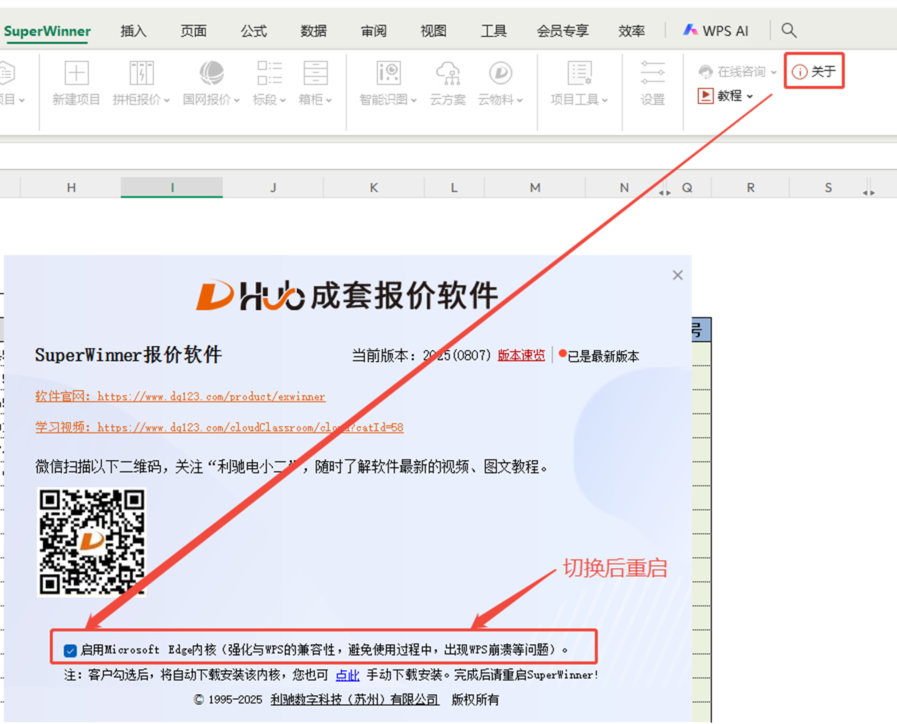Screen dimensions: 897x724
Task: Open the 视图 tab
Action: [433, 31]
